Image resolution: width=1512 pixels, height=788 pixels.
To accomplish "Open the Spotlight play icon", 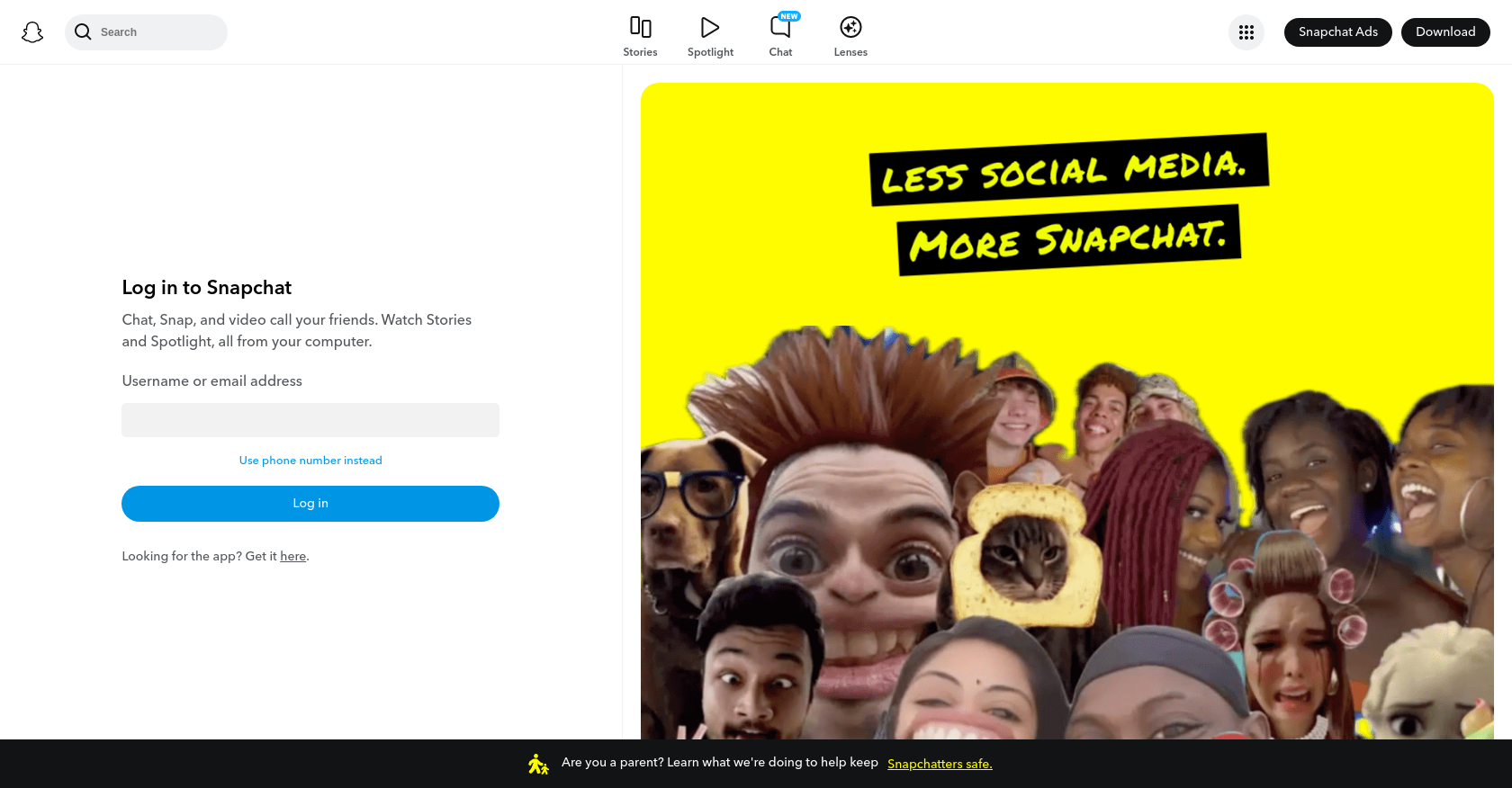I will pyautogui.click(x=710, y=27).
